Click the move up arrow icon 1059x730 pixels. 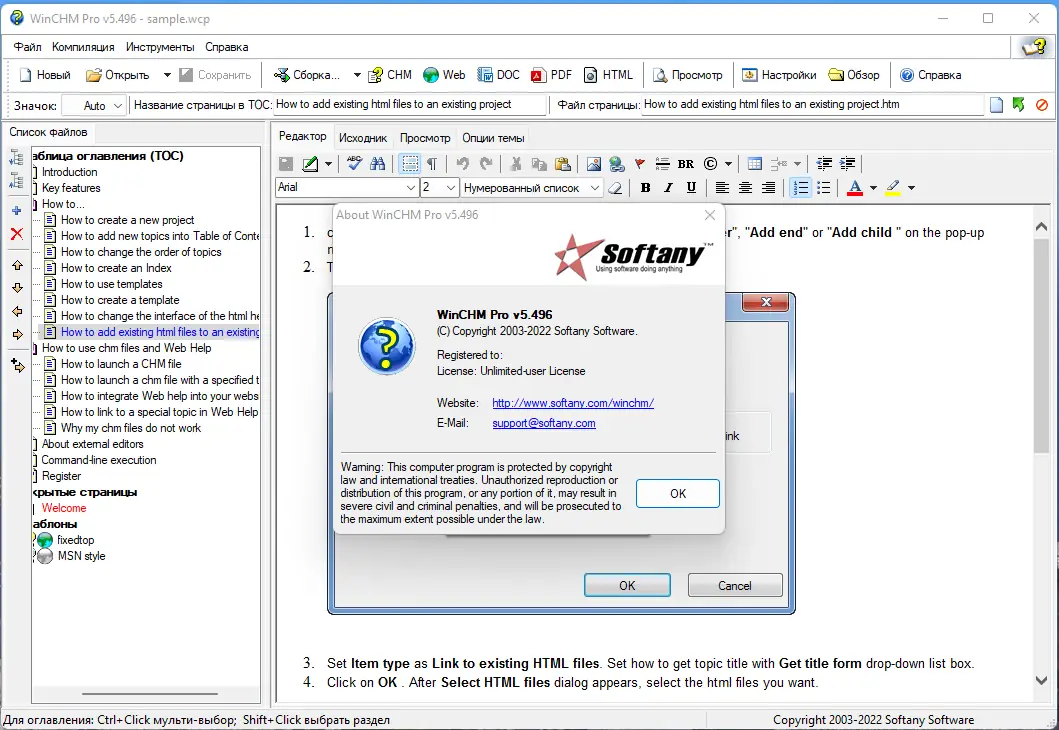(17, 265)
